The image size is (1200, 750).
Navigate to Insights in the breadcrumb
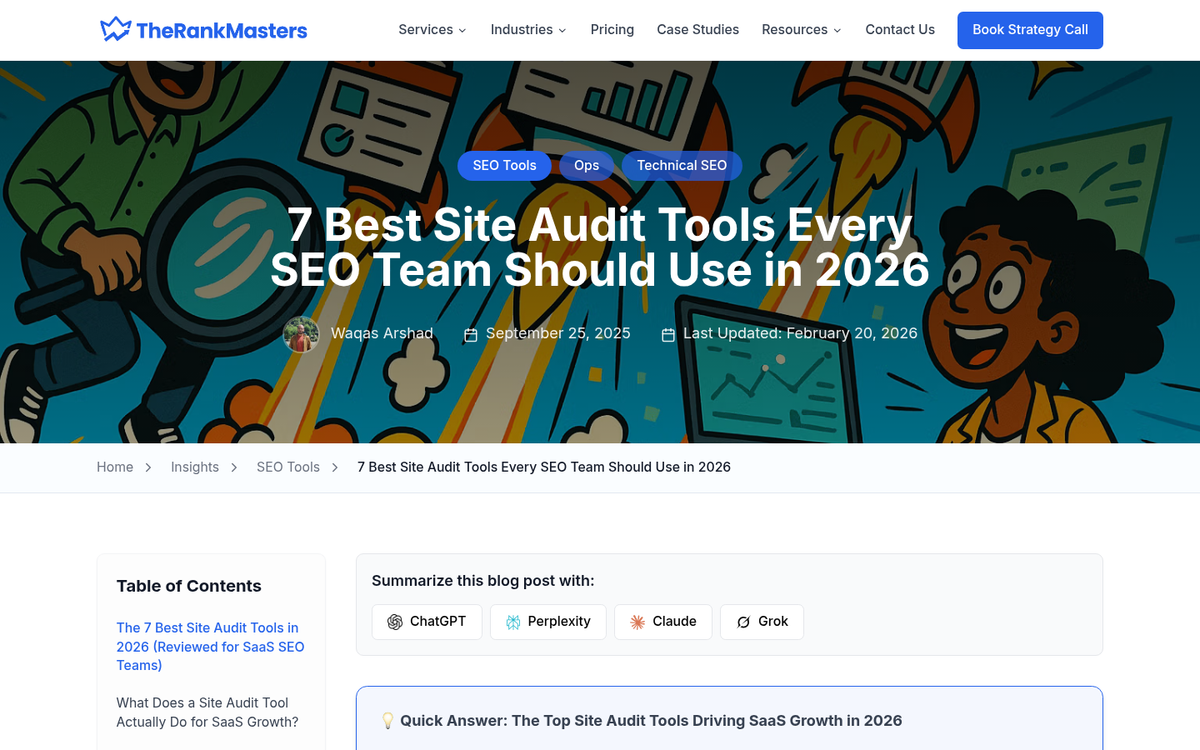pos(195,467)
